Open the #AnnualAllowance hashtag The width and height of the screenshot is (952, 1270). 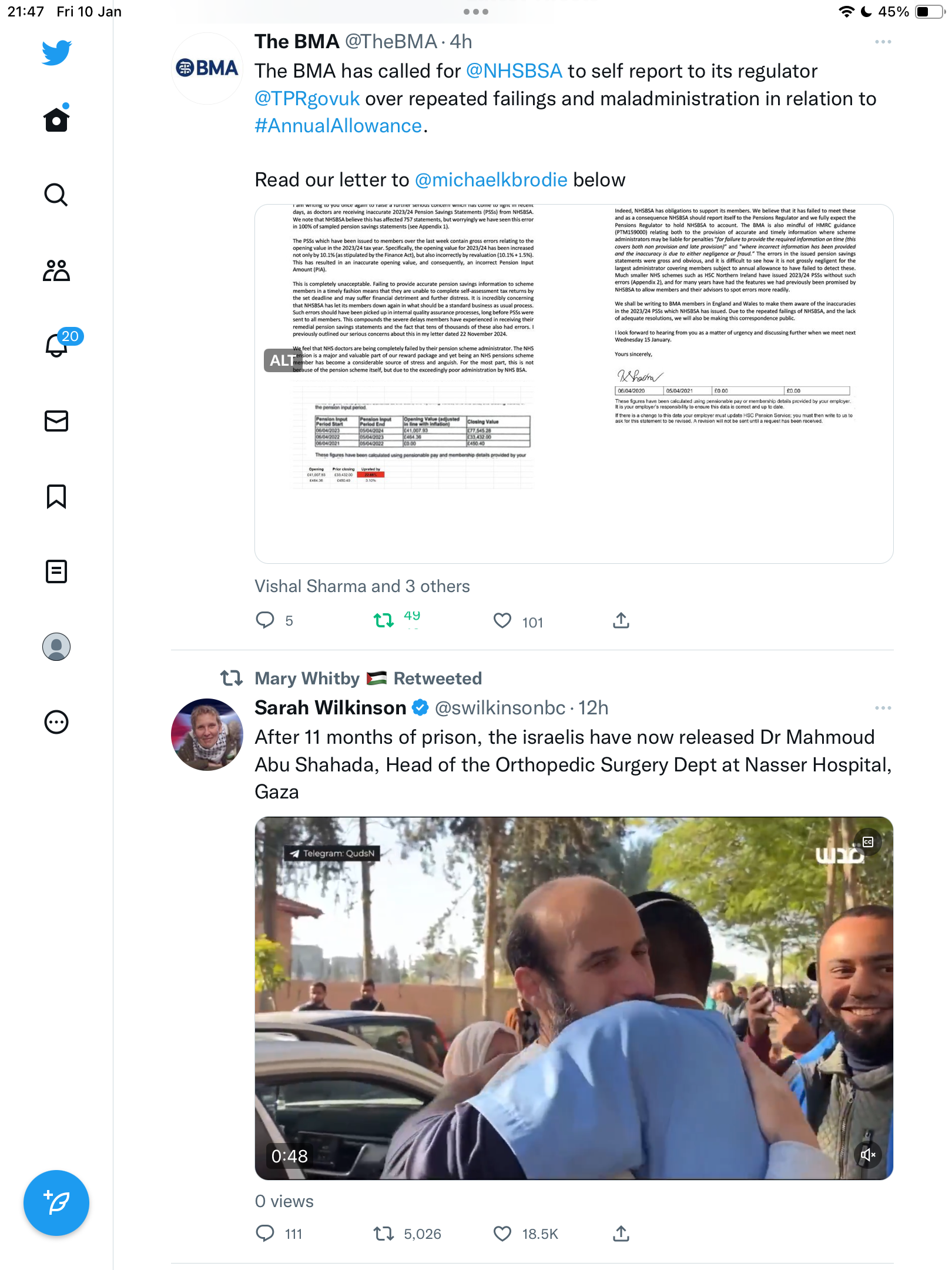point(338,126)
